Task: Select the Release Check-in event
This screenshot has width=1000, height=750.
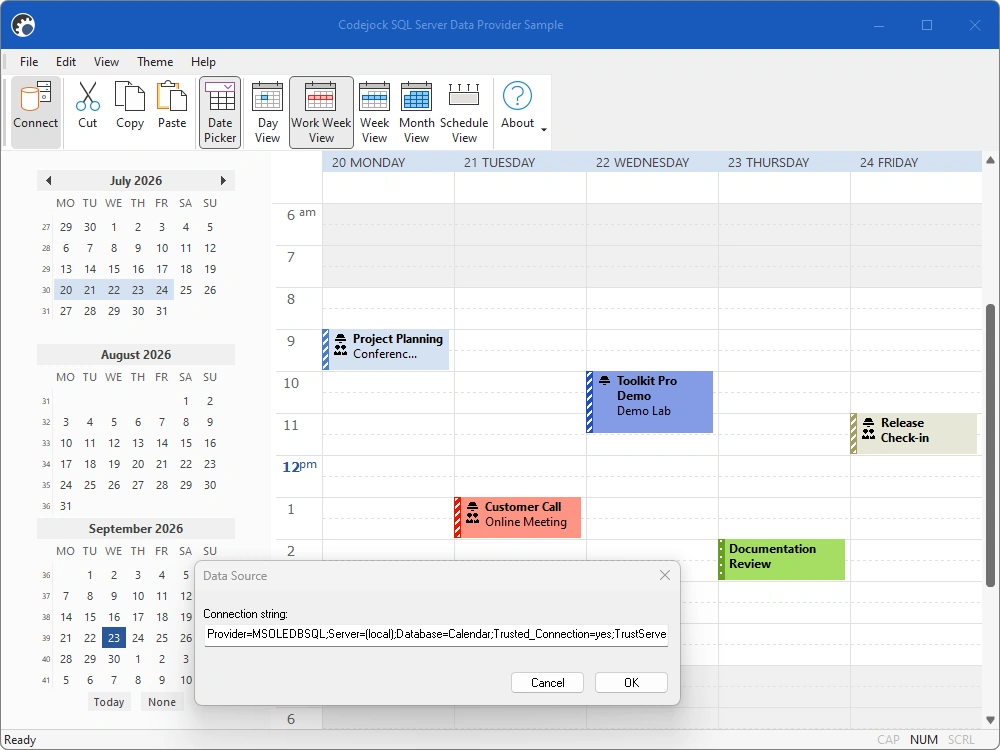Action: 914,434
